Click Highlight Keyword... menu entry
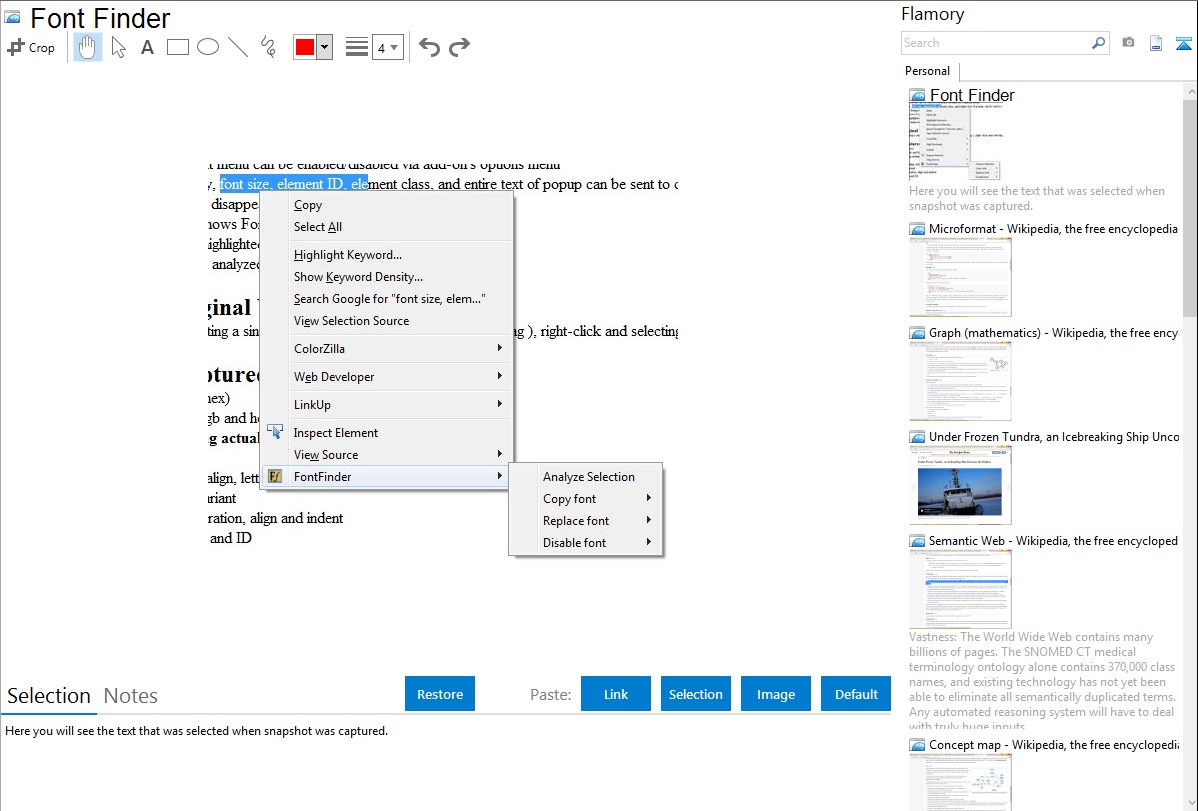Viewport: 1198px width, 811px height. [387, 255]
